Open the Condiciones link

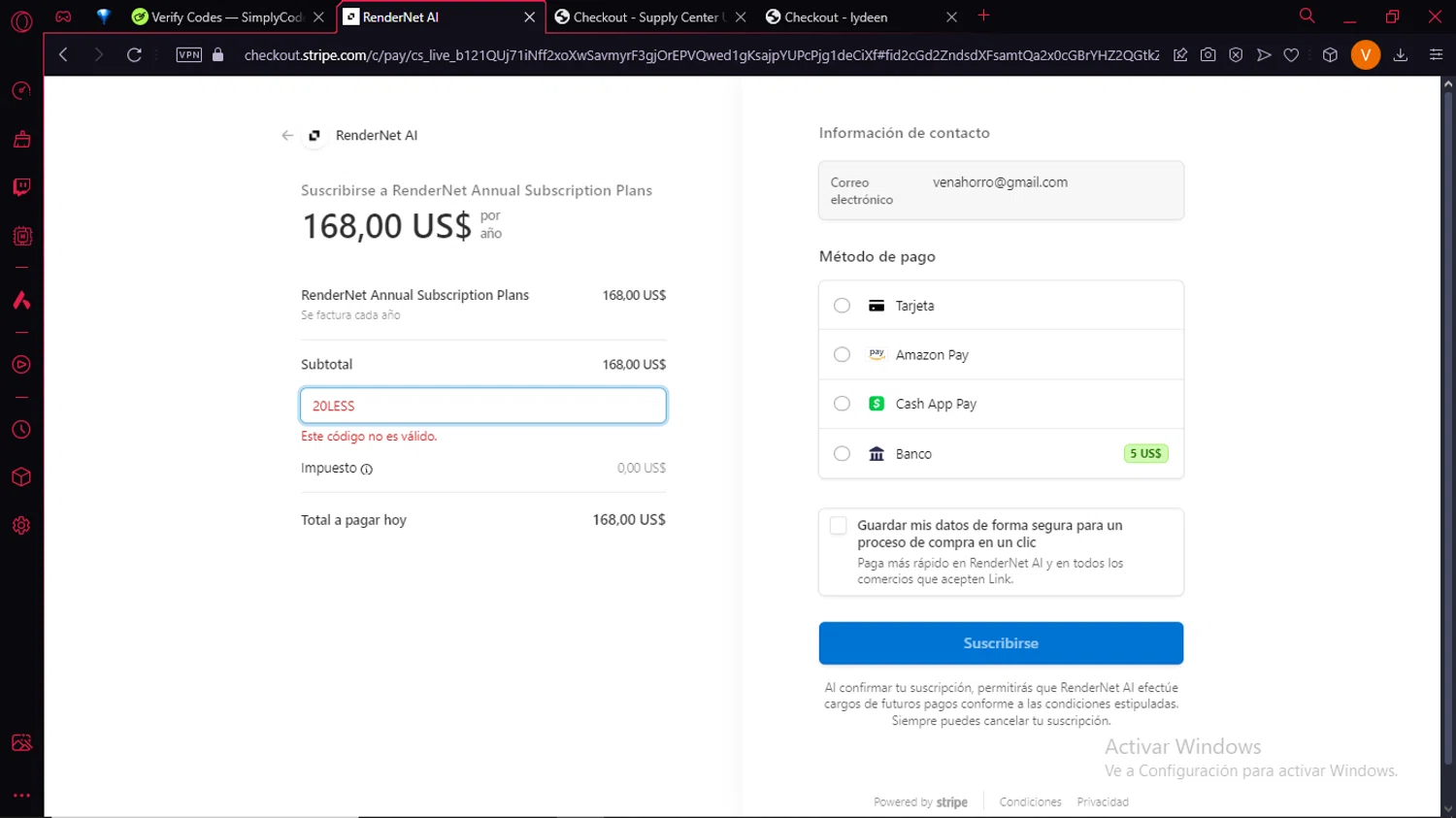pos(1030,802)
